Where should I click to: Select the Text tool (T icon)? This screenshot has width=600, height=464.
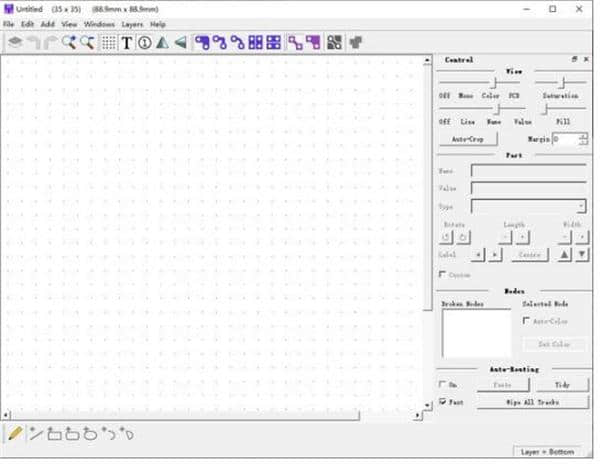(x=127, y=43)
